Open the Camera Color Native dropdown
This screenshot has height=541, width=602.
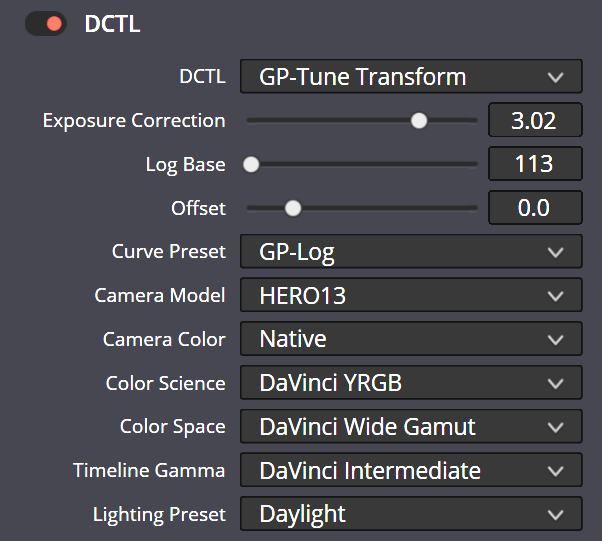point(411,340)
